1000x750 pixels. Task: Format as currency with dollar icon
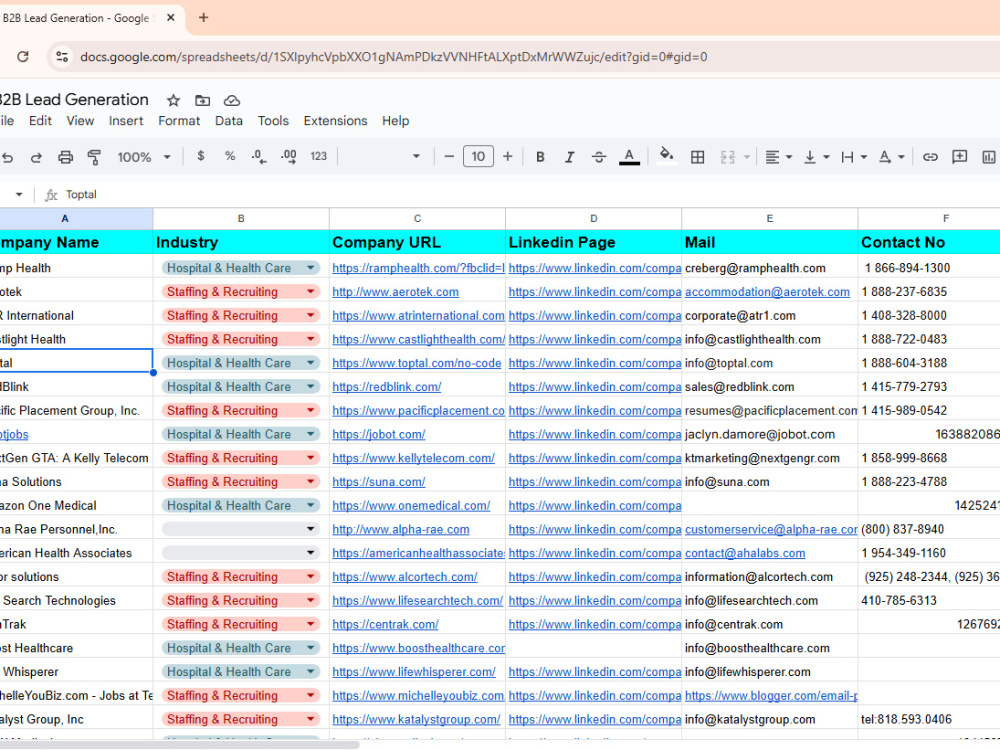[201, 156]
